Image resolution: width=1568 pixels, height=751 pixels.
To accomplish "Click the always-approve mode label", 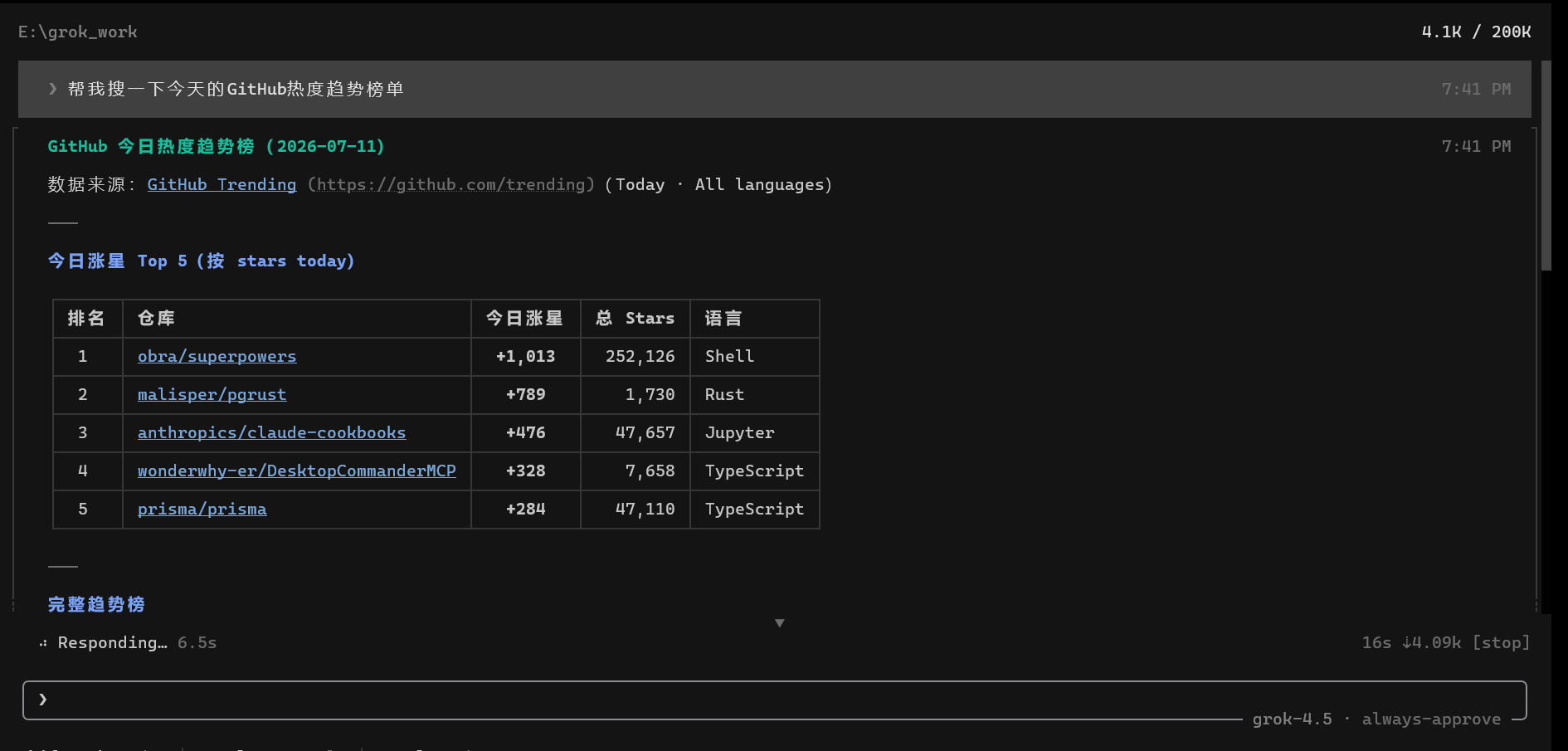I will 1431,719.
